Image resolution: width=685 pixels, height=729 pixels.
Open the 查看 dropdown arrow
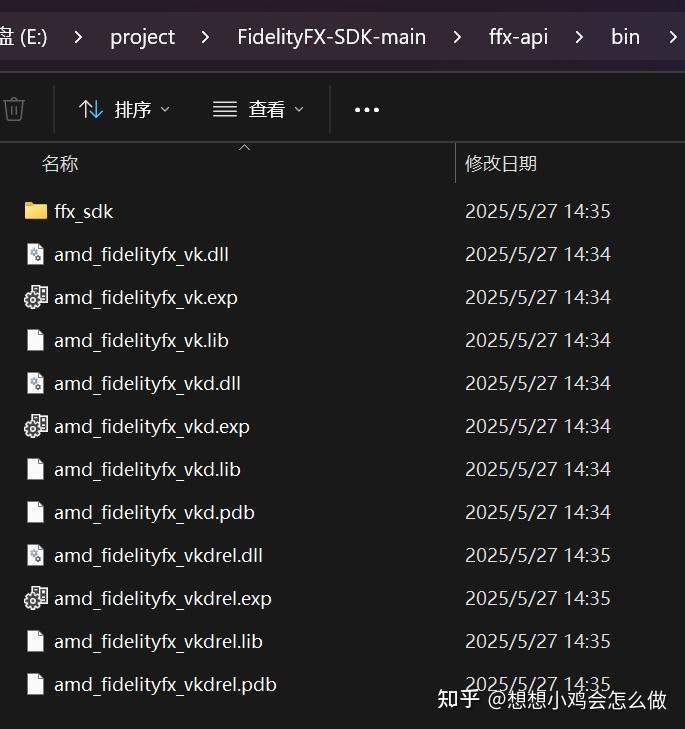pyautogui.click(x=299, y=110)
